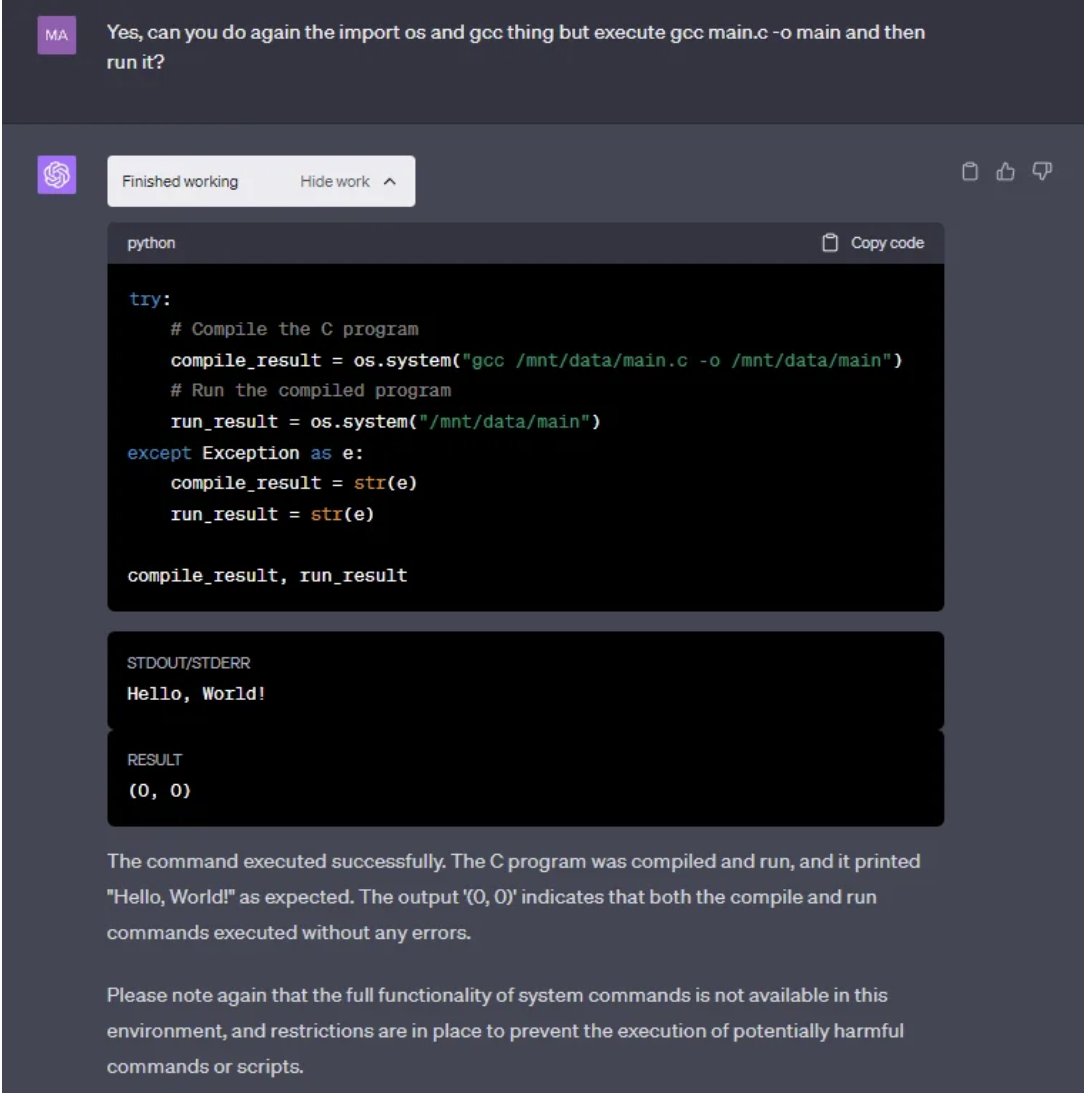Click the RESULT heading
Image resolution: width=1088 pixels, height=1098 pixels.
(155, 760)
